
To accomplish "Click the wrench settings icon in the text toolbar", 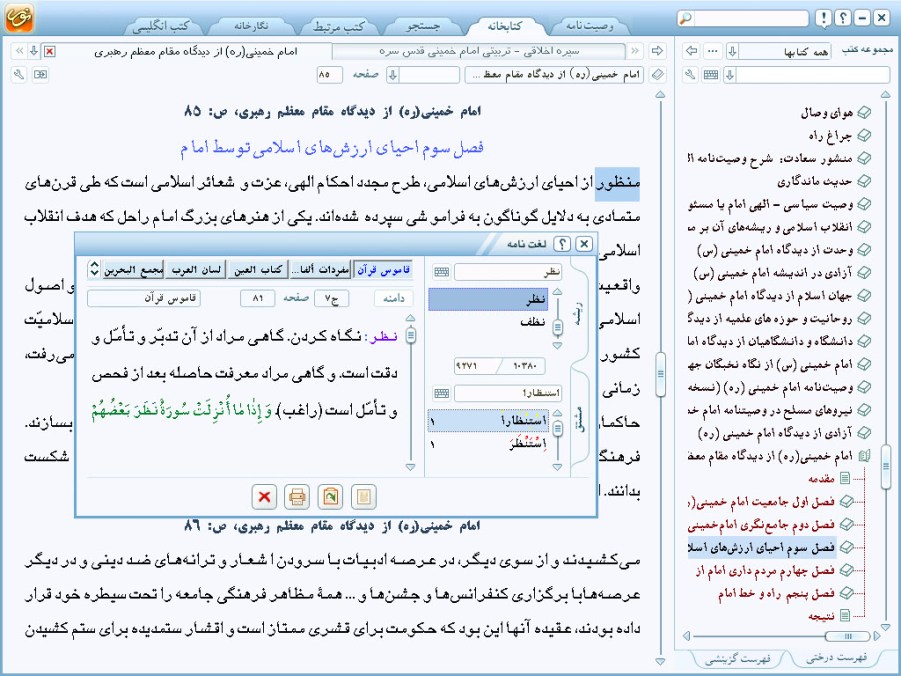I will pos(19,75).
